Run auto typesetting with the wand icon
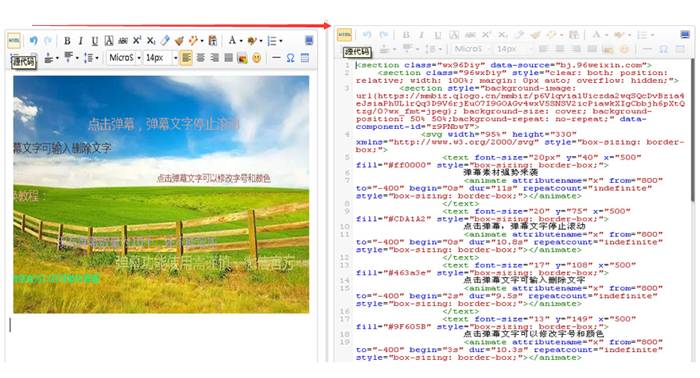This screenshot has height=378, width=700. click(193, 41)
